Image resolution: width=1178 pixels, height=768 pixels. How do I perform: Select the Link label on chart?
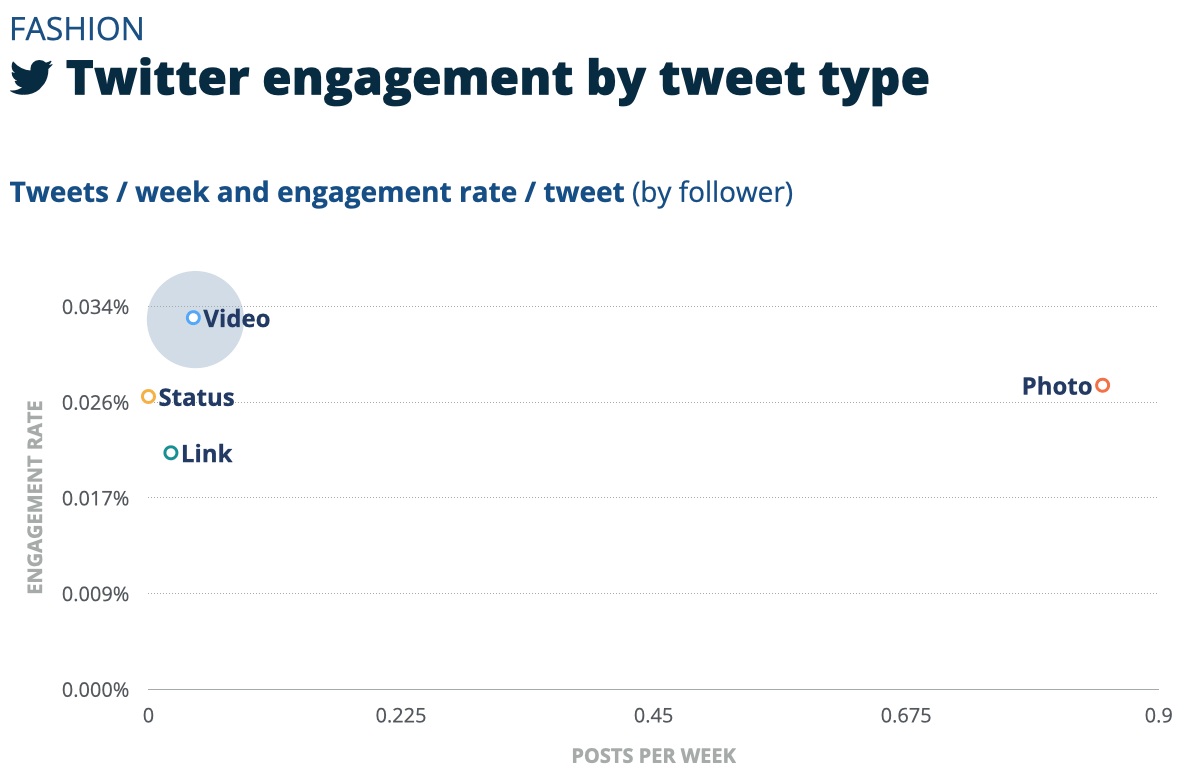(x=207, y=454)
